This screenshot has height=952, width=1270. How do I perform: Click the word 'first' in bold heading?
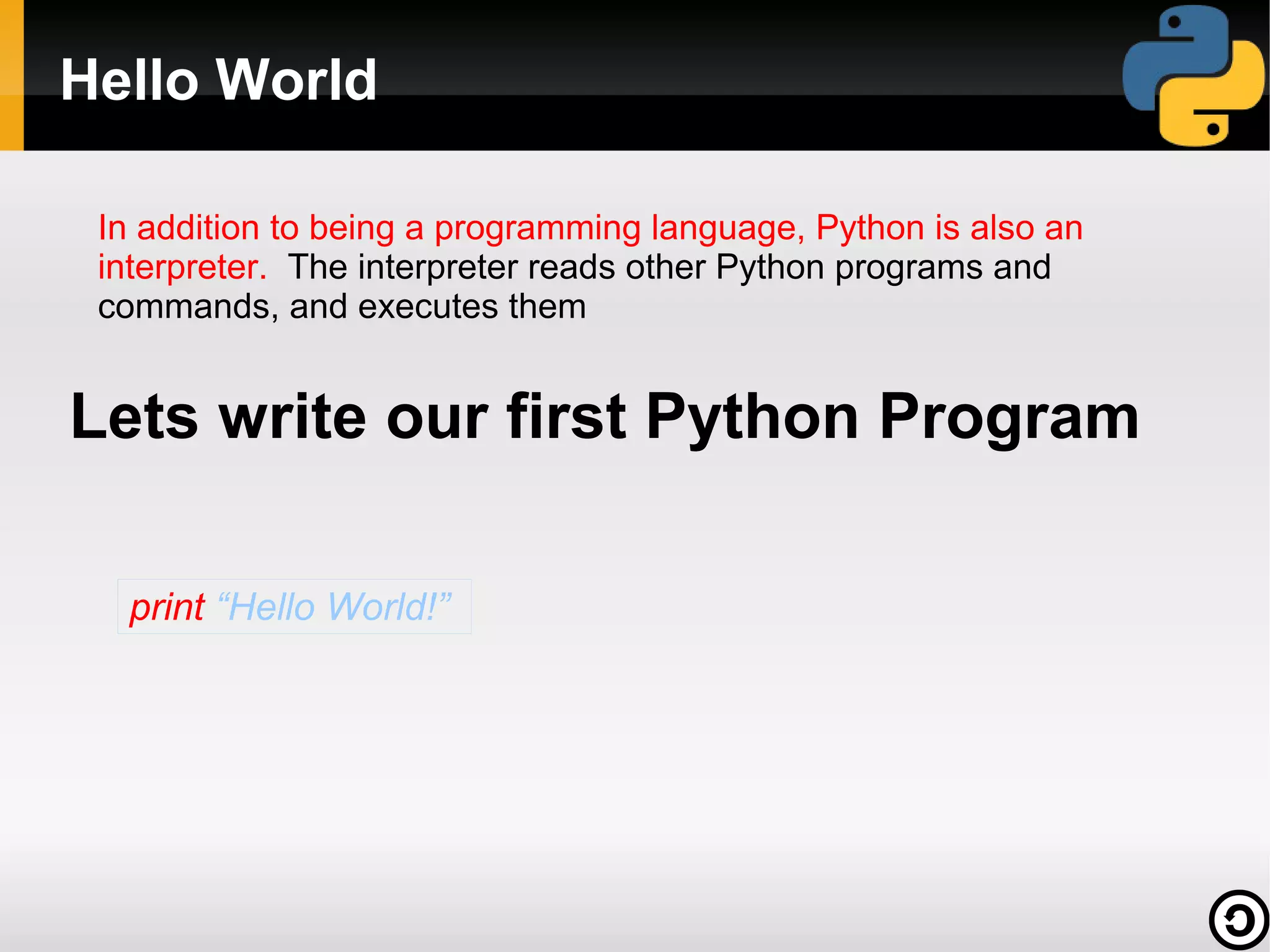pos(566,417)
